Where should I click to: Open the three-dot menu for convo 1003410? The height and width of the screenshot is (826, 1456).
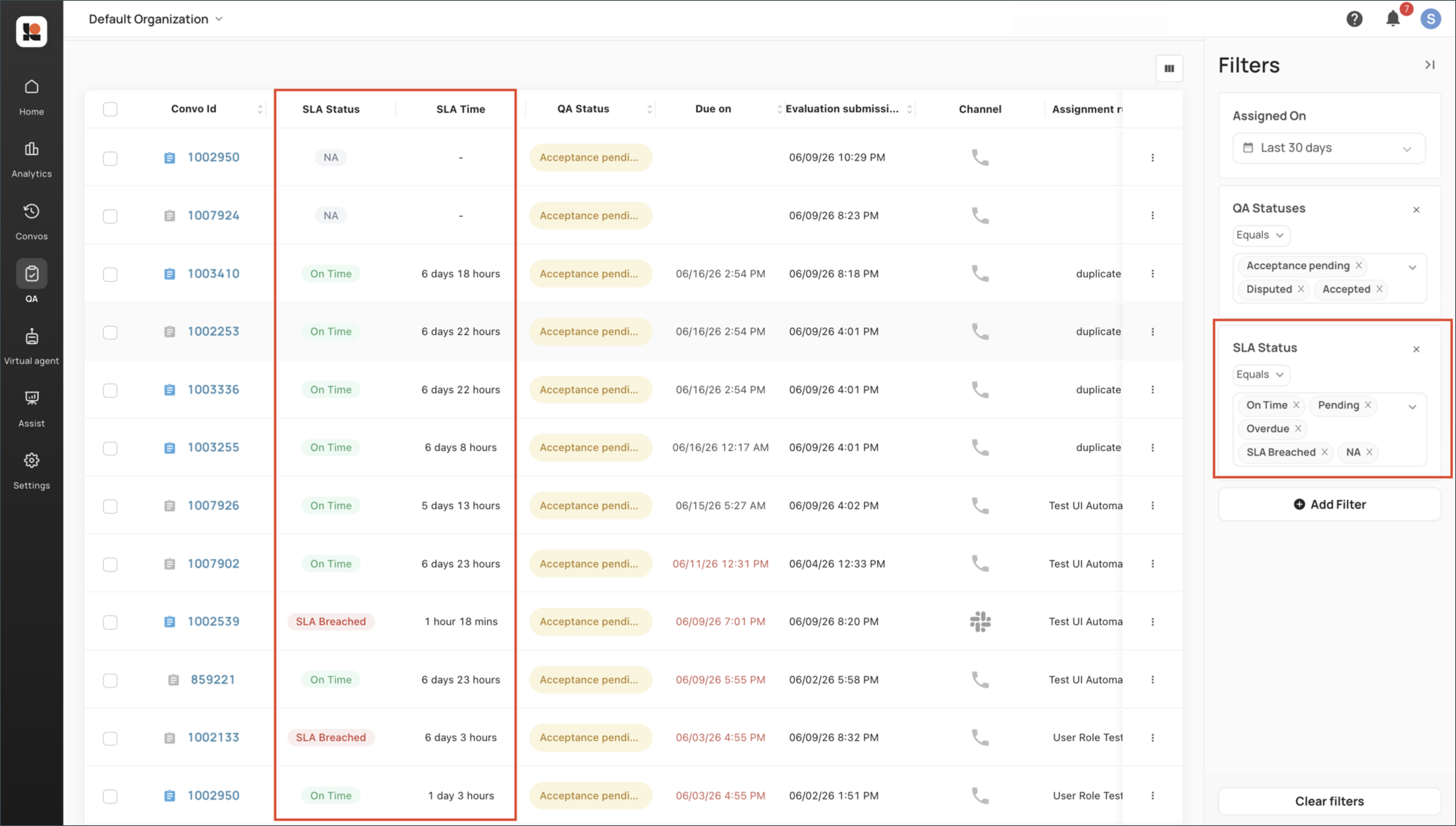point(1152,274)
